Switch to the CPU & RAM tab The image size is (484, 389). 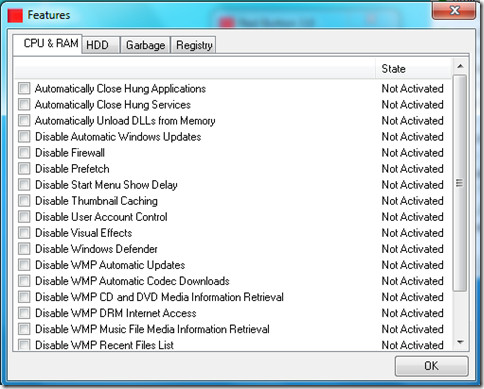pos(48,44)
